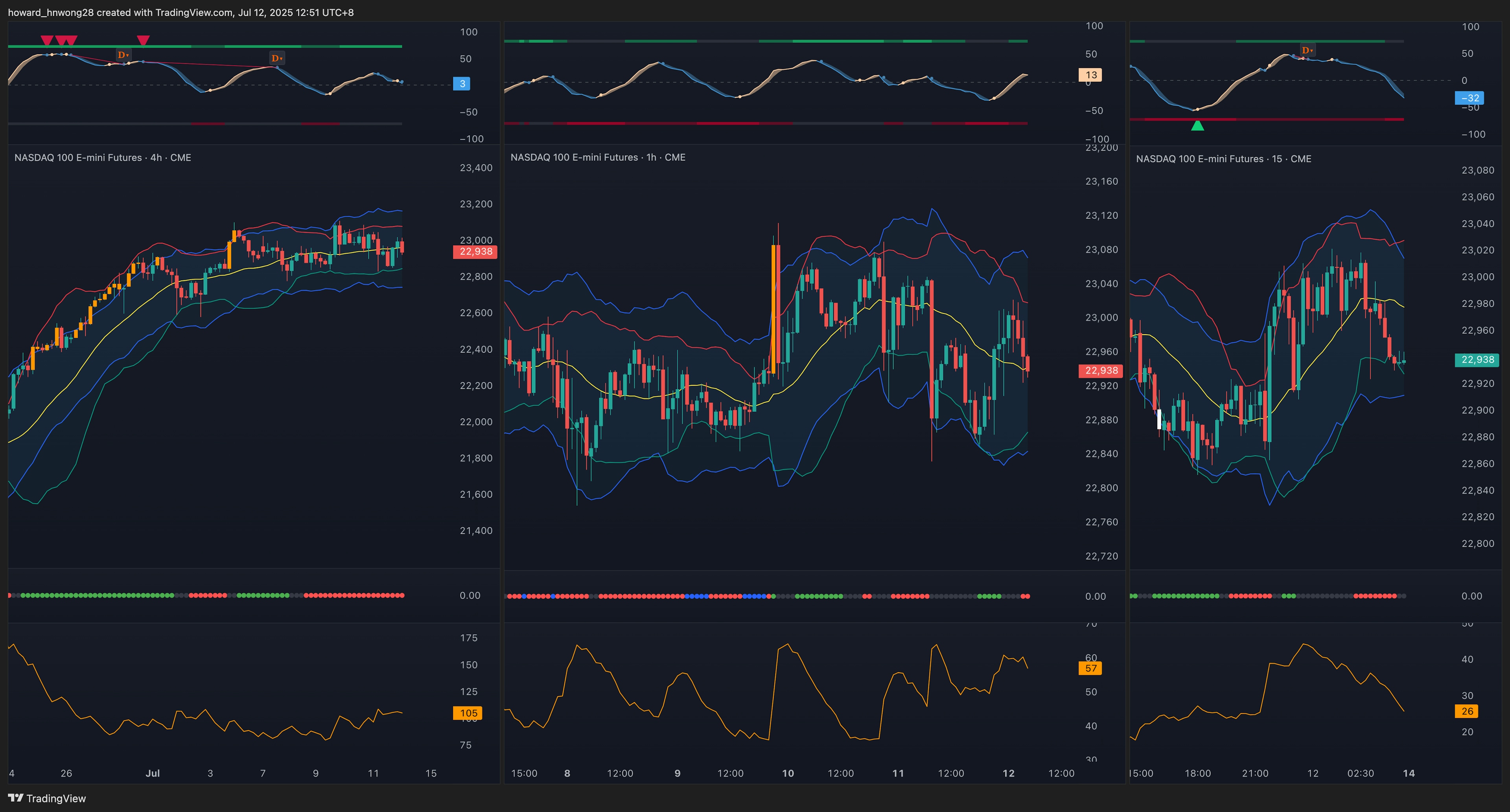
Task: Click the blue oscillator value label −32
Action: (1469, 98)
